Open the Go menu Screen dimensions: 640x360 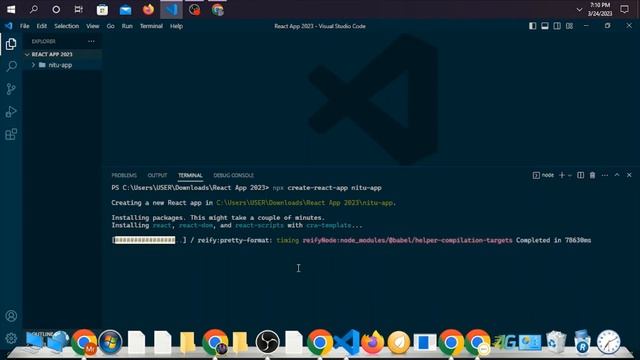111,26
